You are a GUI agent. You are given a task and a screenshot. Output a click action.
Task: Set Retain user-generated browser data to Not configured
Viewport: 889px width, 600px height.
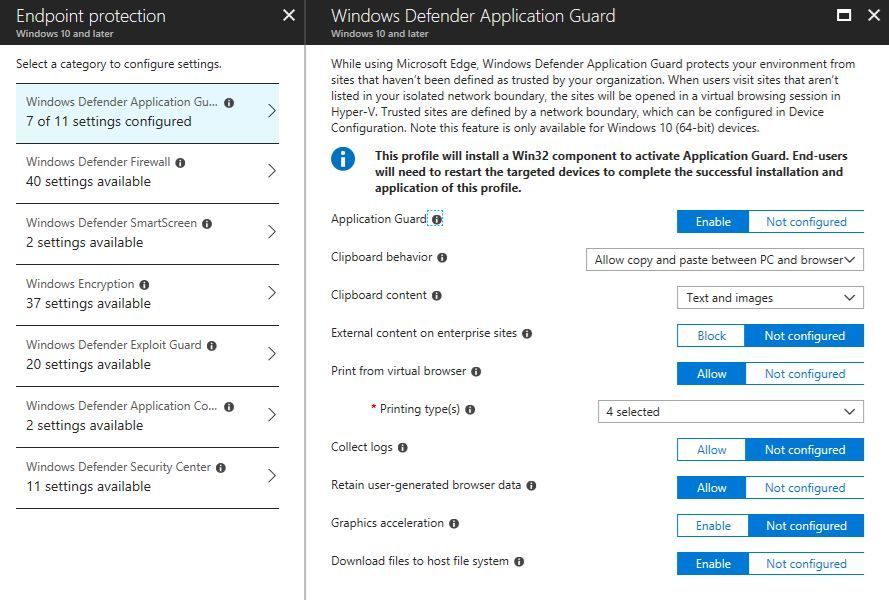[805, 488]
